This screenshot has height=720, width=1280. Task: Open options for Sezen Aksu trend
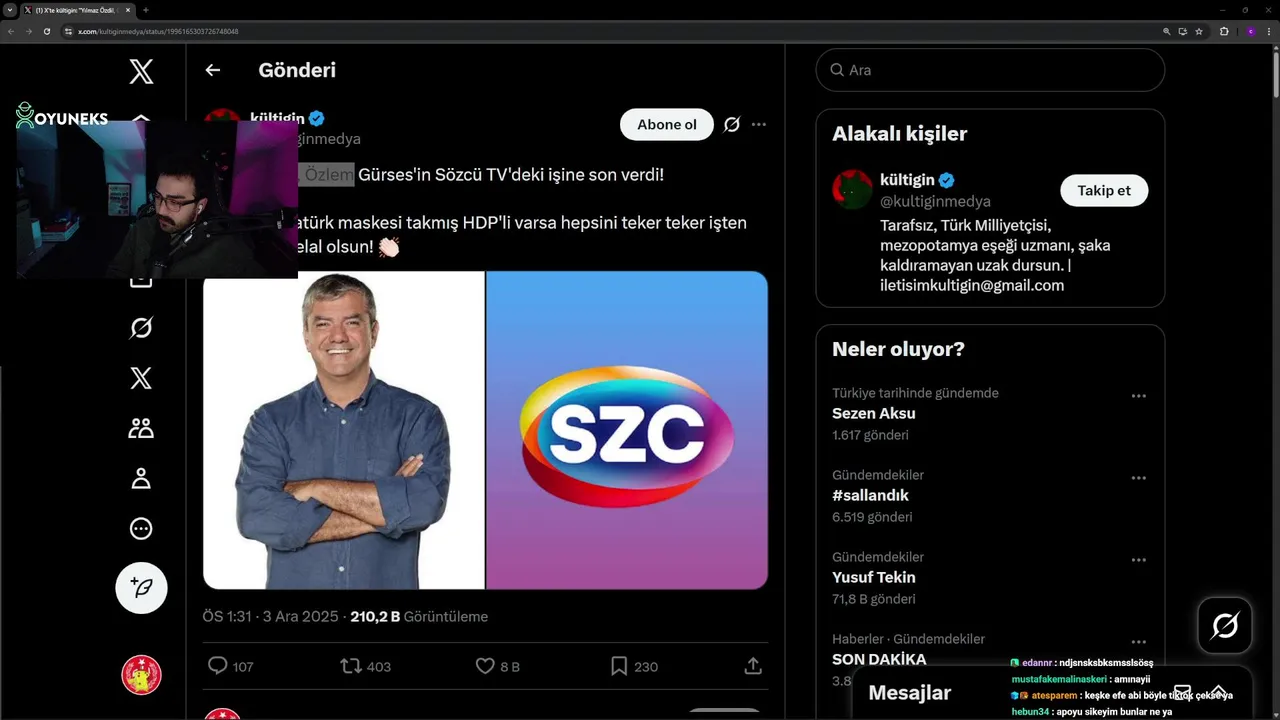1138,396
